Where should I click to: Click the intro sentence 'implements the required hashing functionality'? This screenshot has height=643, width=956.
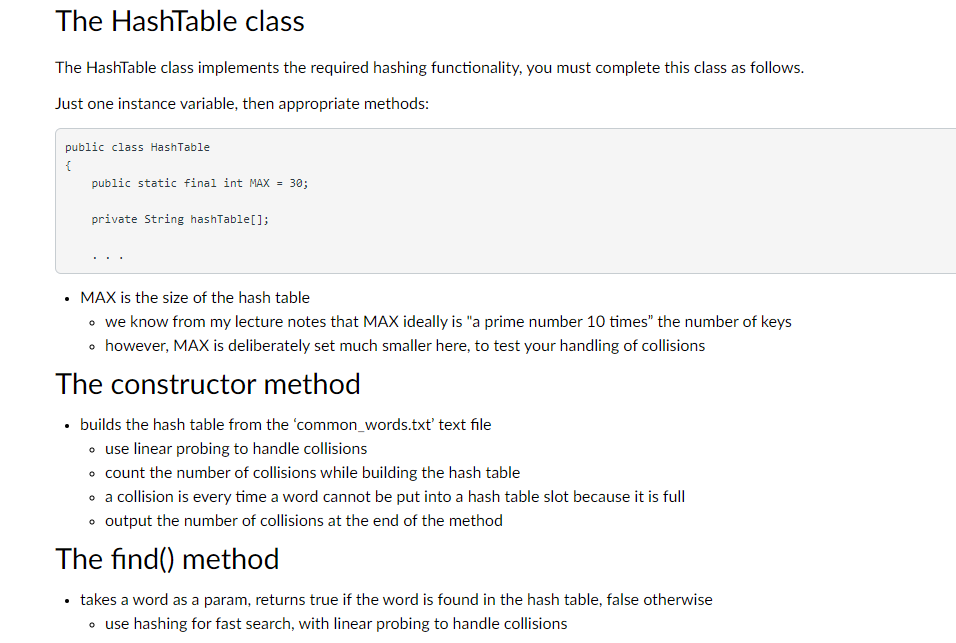coord(429,68)
